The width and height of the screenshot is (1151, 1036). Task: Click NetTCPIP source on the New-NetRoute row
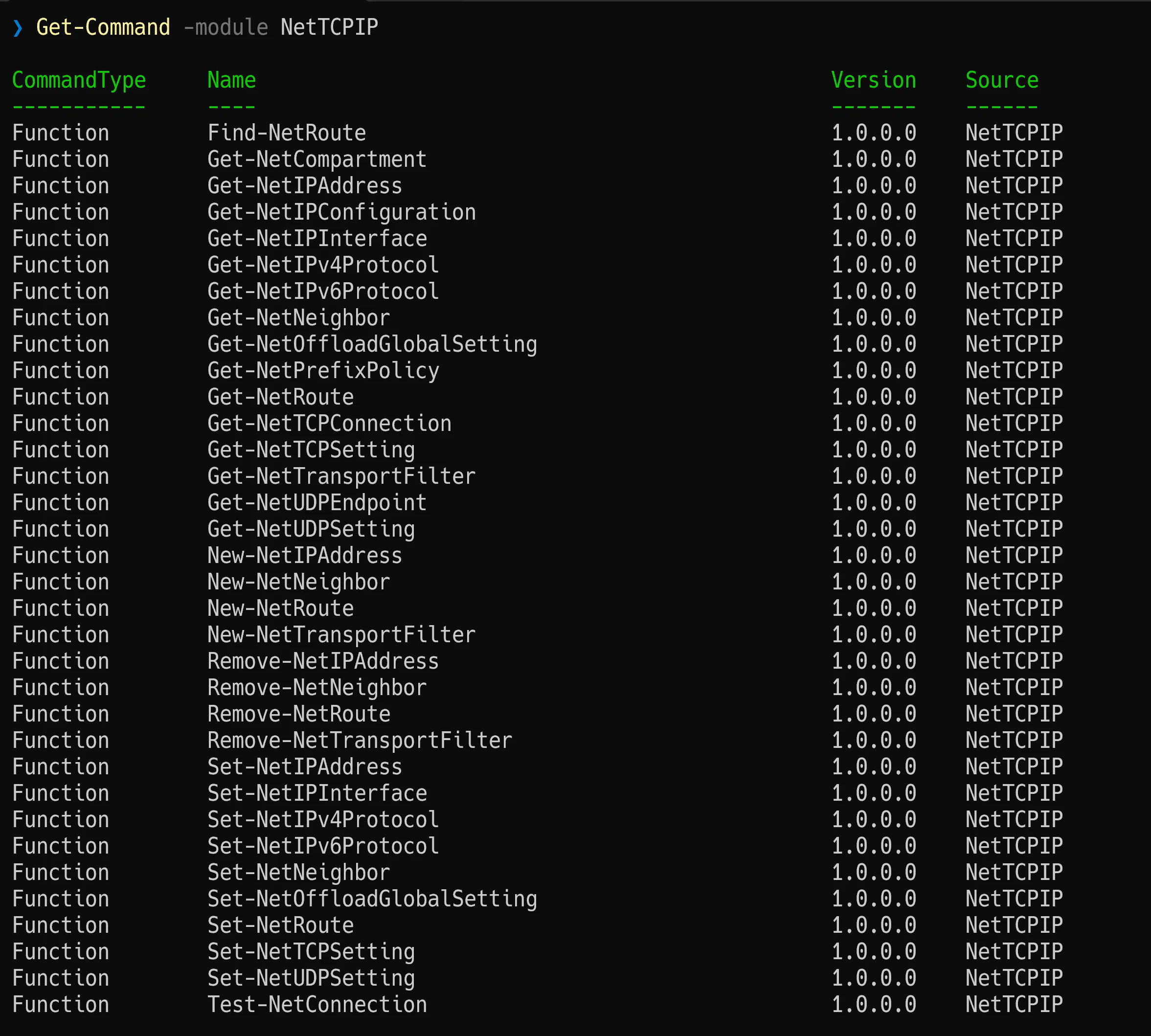pyautogui.click(x=1015, y=608)
